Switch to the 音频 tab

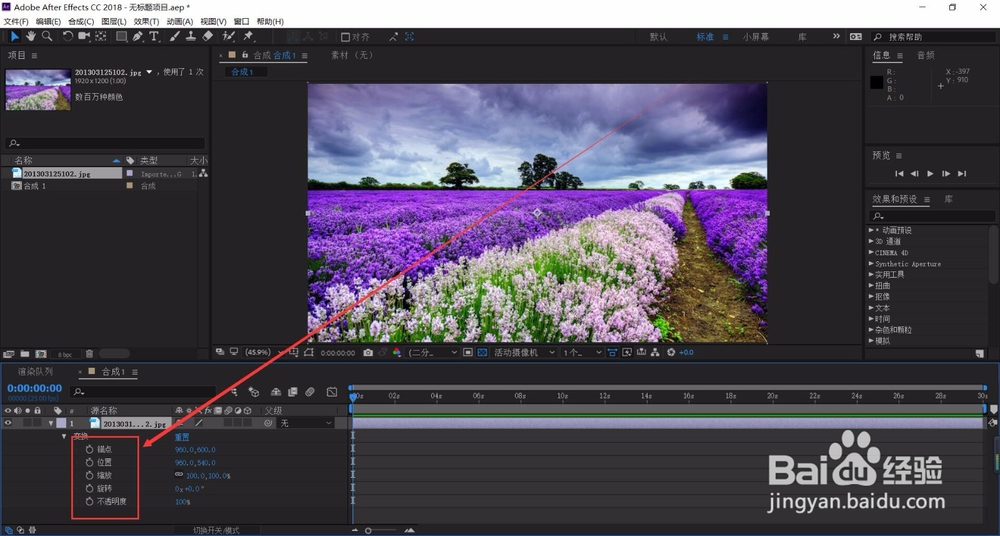tap(925, 56)
